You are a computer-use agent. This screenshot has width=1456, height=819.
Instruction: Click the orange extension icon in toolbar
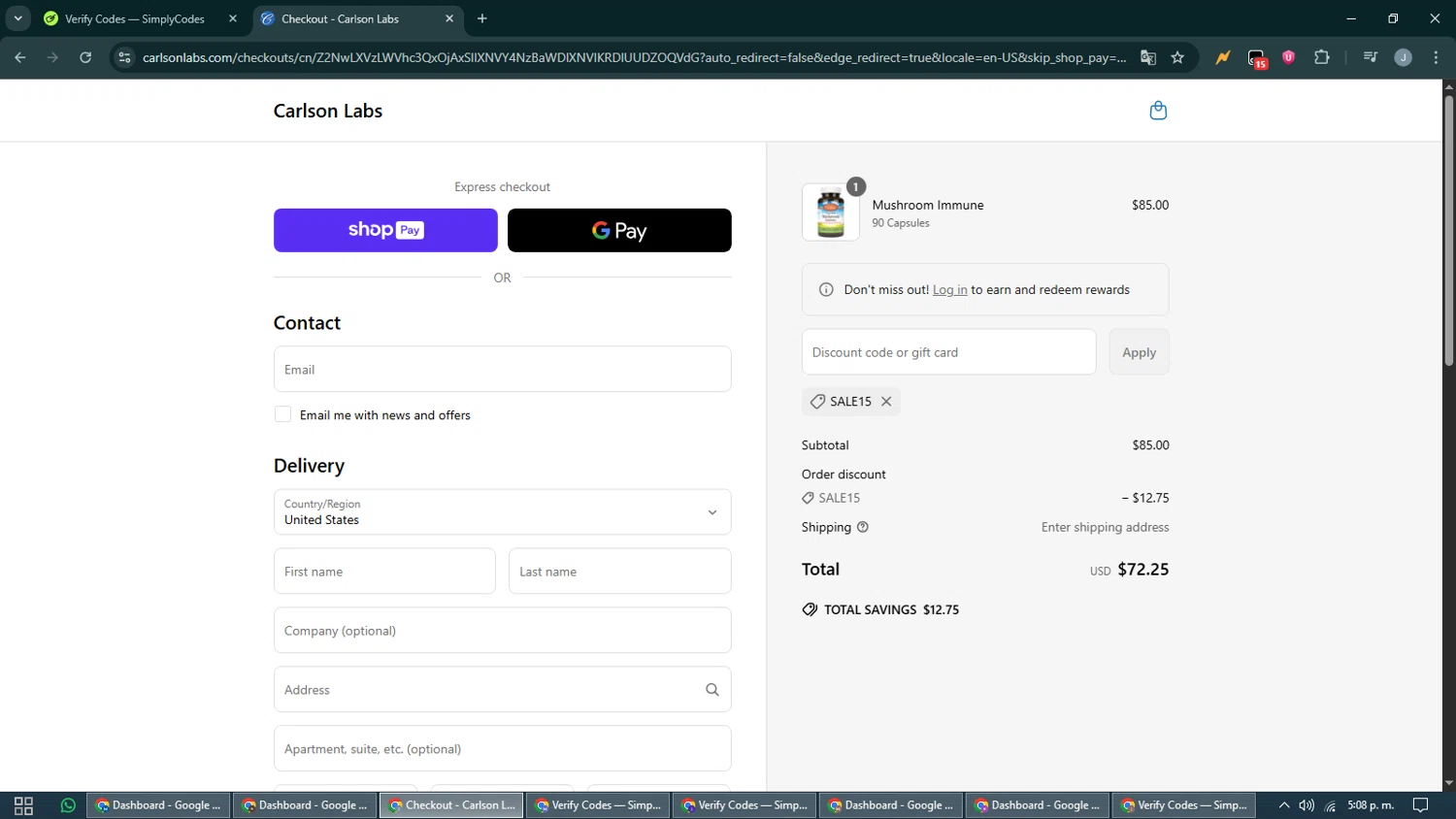click(x=1223, y=57)
